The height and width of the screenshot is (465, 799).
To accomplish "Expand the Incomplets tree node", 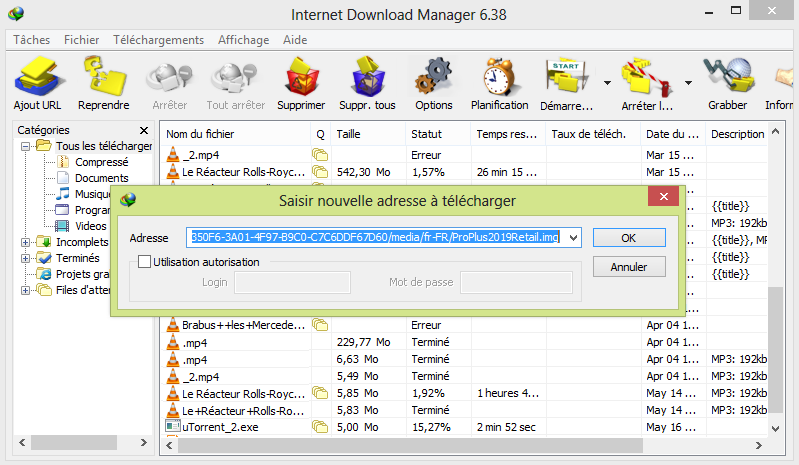I will 25,242.
